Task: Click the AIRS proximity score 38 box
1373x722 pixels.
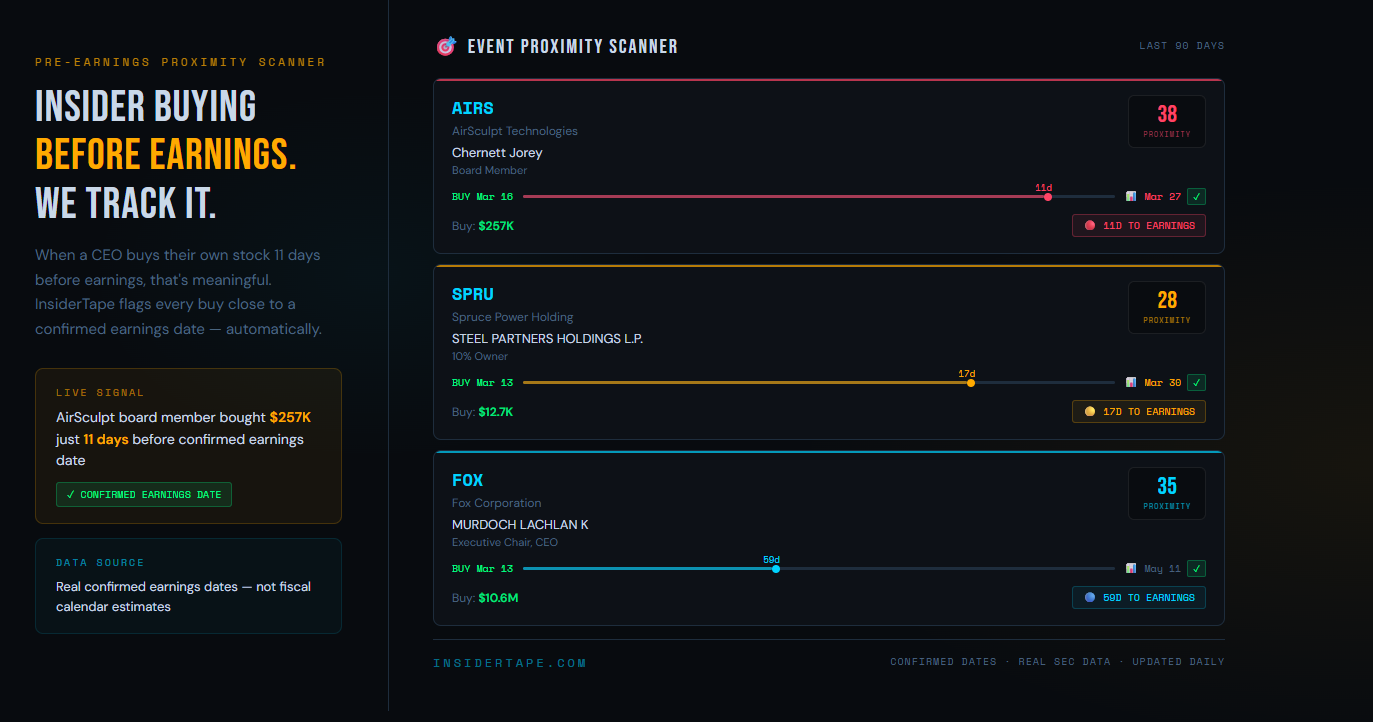Action: (1167, 121)
